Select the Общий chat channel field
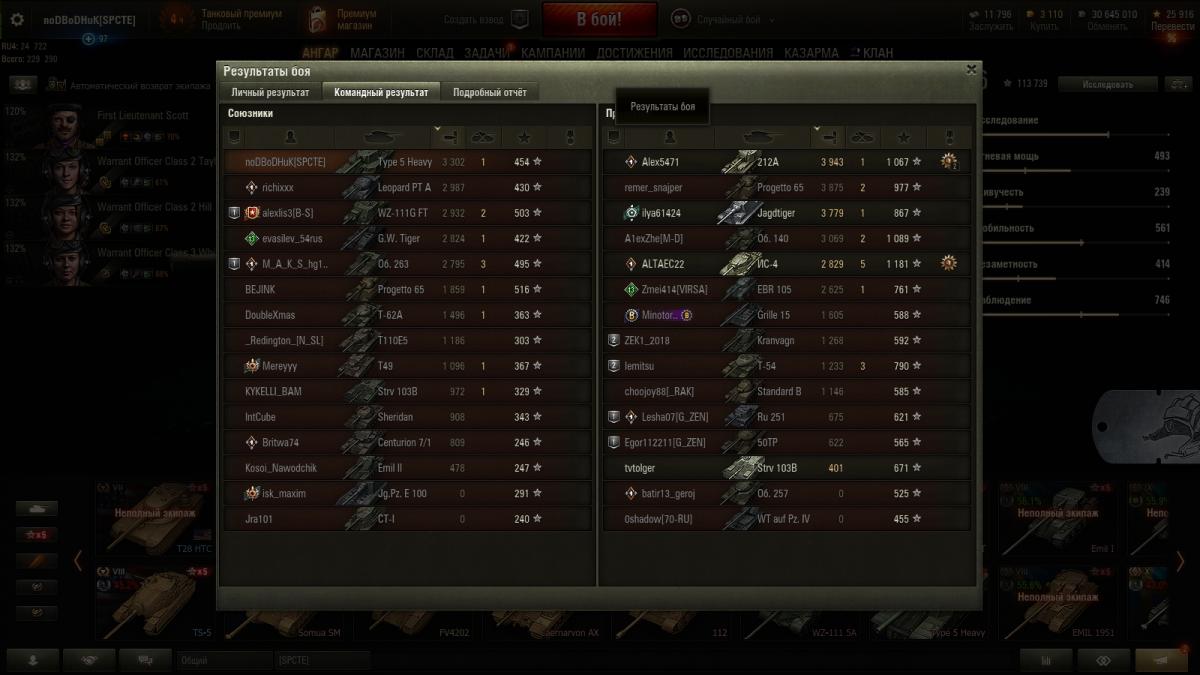The image size is (1200, 675). click(223, 661)
